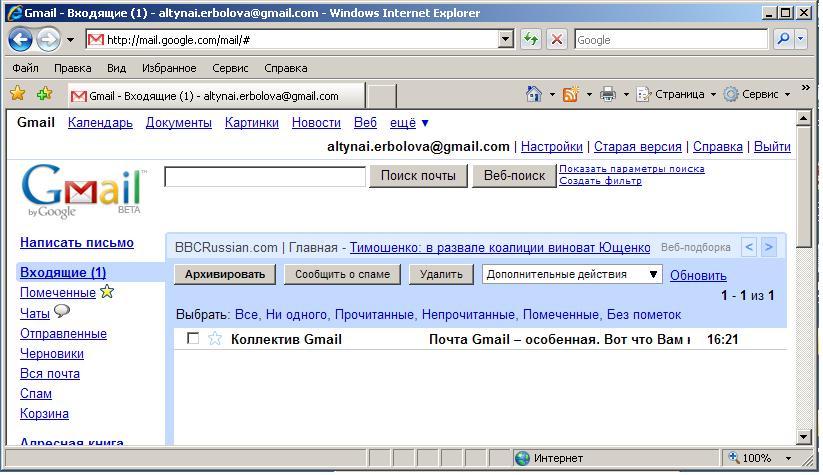Viewport: 823px width, 475px height.
Task: Open Favorites Center star icon
Action: [18, 94]
